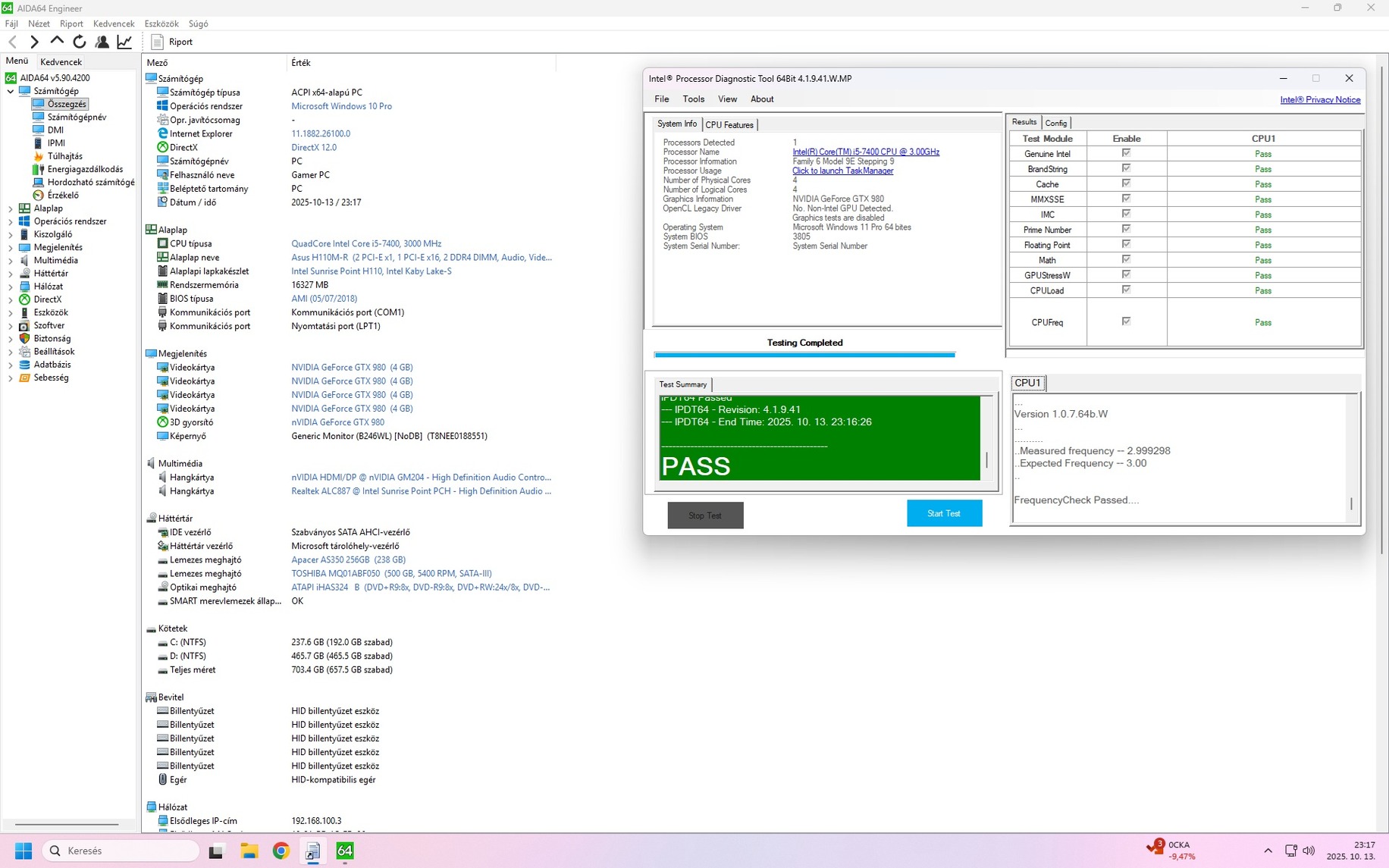The width and height of the screenshot is (1389, 868).
Task: Expand the Alaplap tree node
Action: (11, 208)
